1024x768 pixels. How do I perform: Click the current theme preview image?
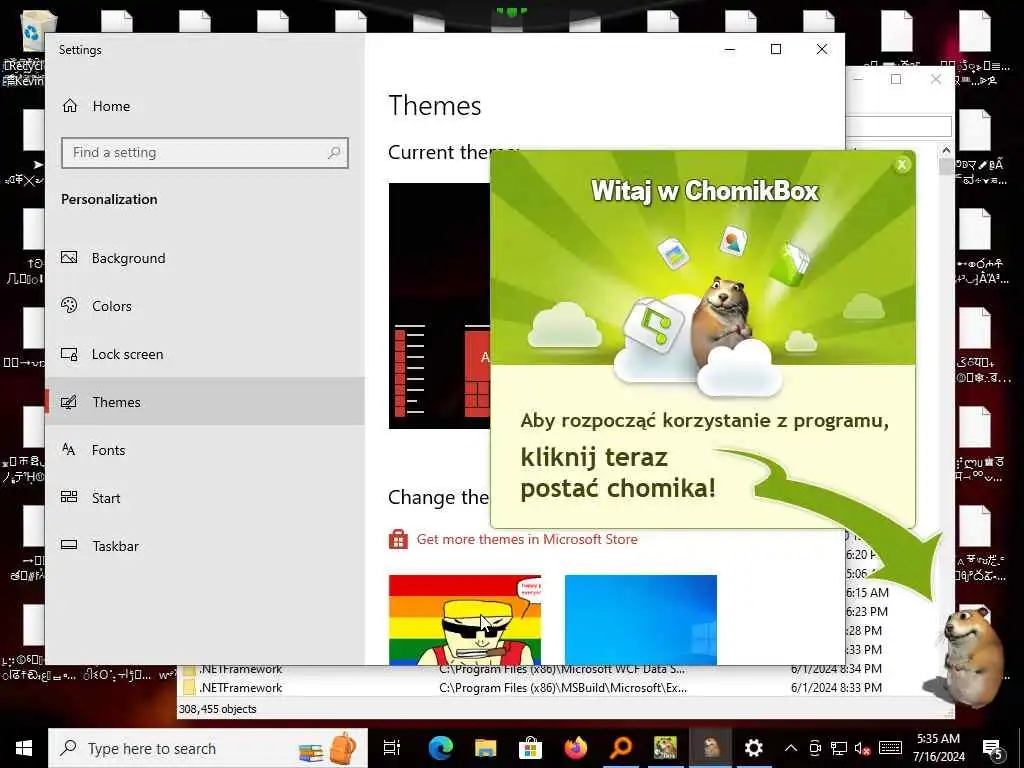440,306
